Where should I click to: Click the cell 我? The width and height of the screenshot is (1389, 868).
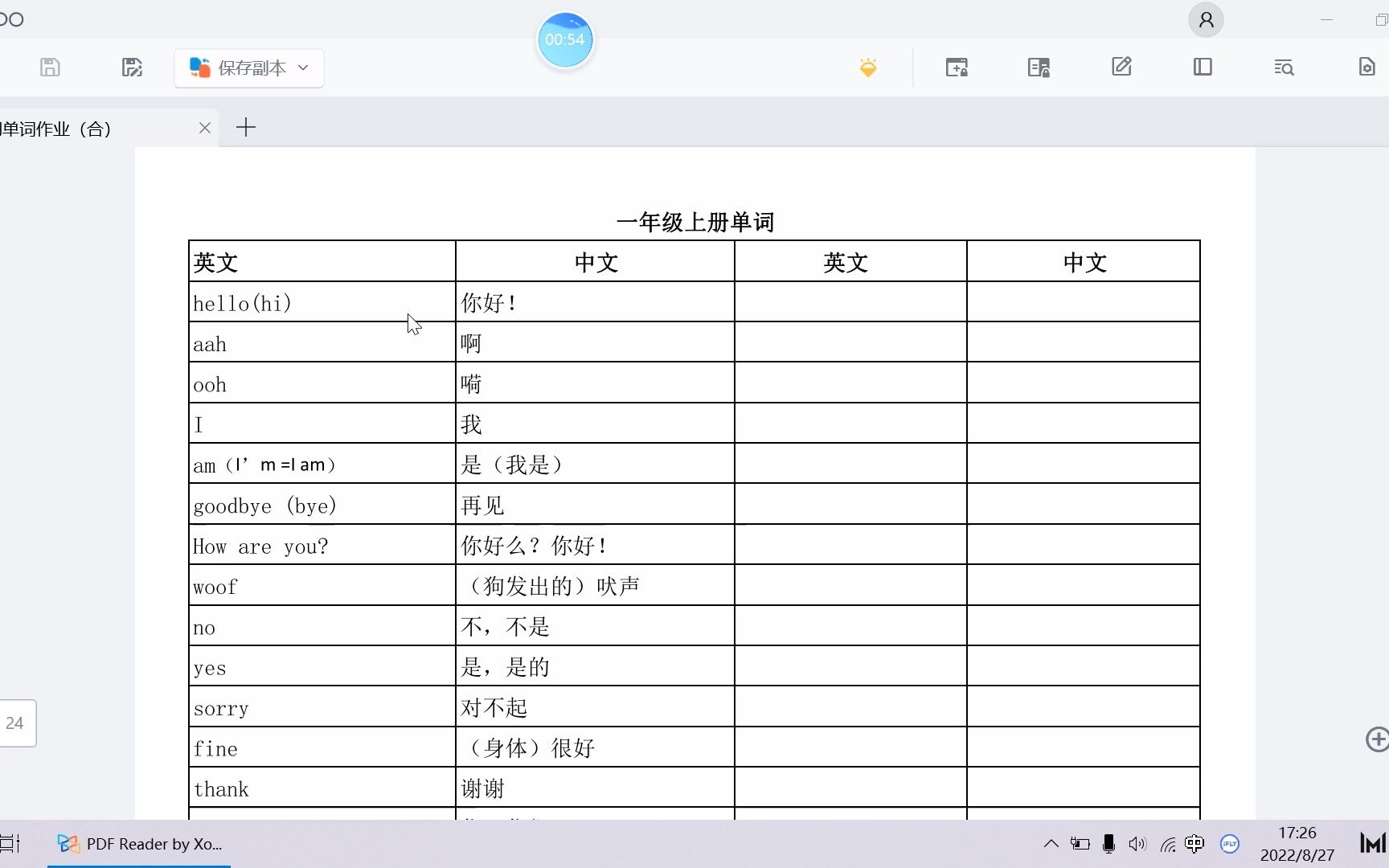point(595,424)
